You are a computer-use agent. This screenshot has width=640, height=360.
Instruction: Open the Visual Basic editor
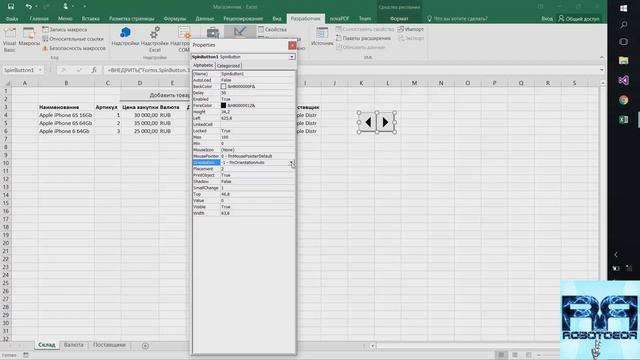pyautogui.click(x=9, y=40)
